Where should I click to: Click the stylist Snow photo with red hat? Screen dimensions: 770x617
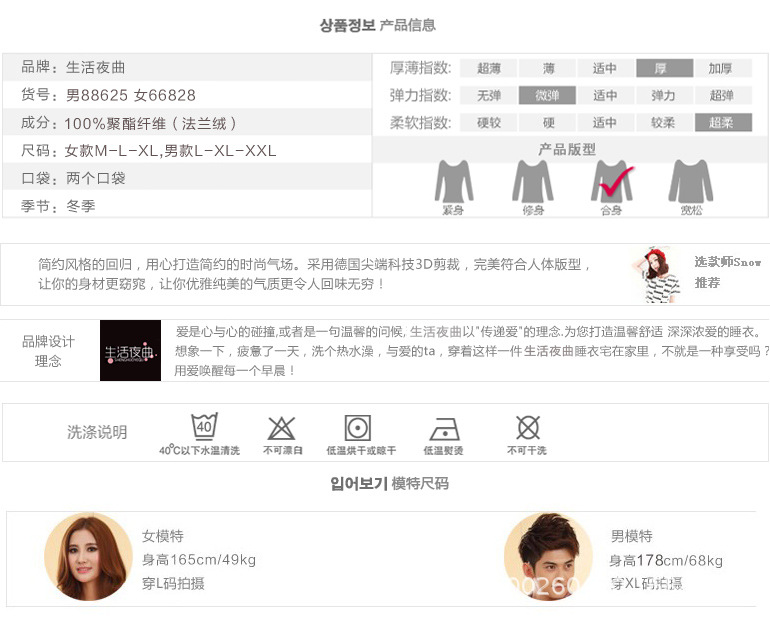(657, 275)
